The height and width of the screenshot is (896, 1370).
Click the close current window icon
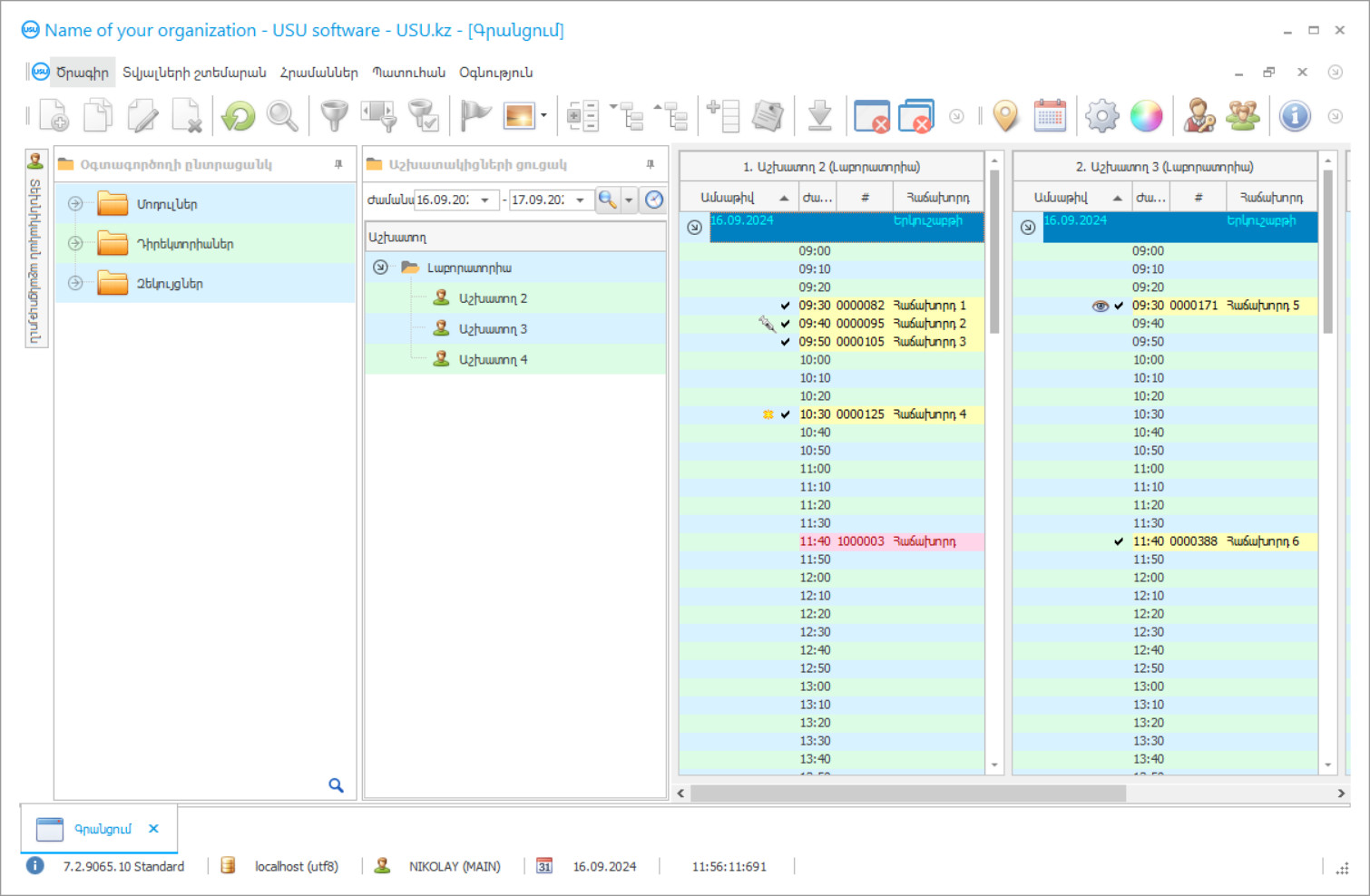[x=872, y=116]
